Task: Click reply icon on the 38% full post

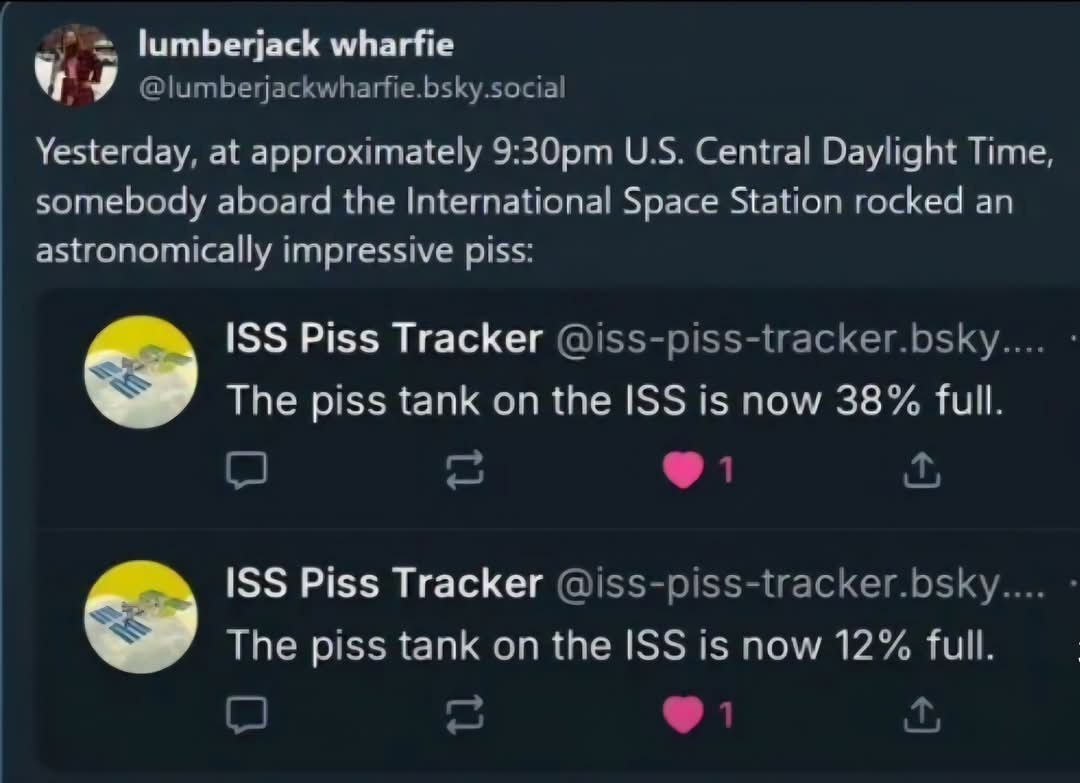Action: (x=246, y=469)
